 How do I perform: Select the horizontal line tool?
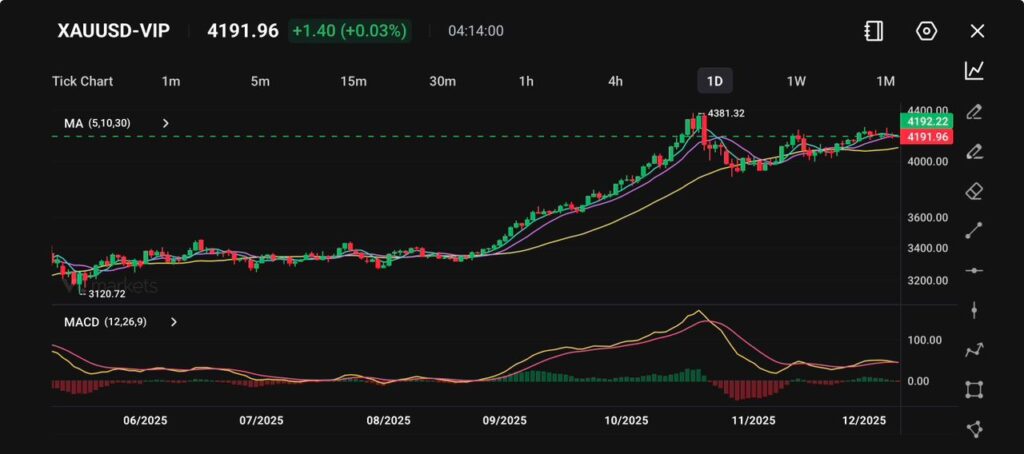point(974,271)
